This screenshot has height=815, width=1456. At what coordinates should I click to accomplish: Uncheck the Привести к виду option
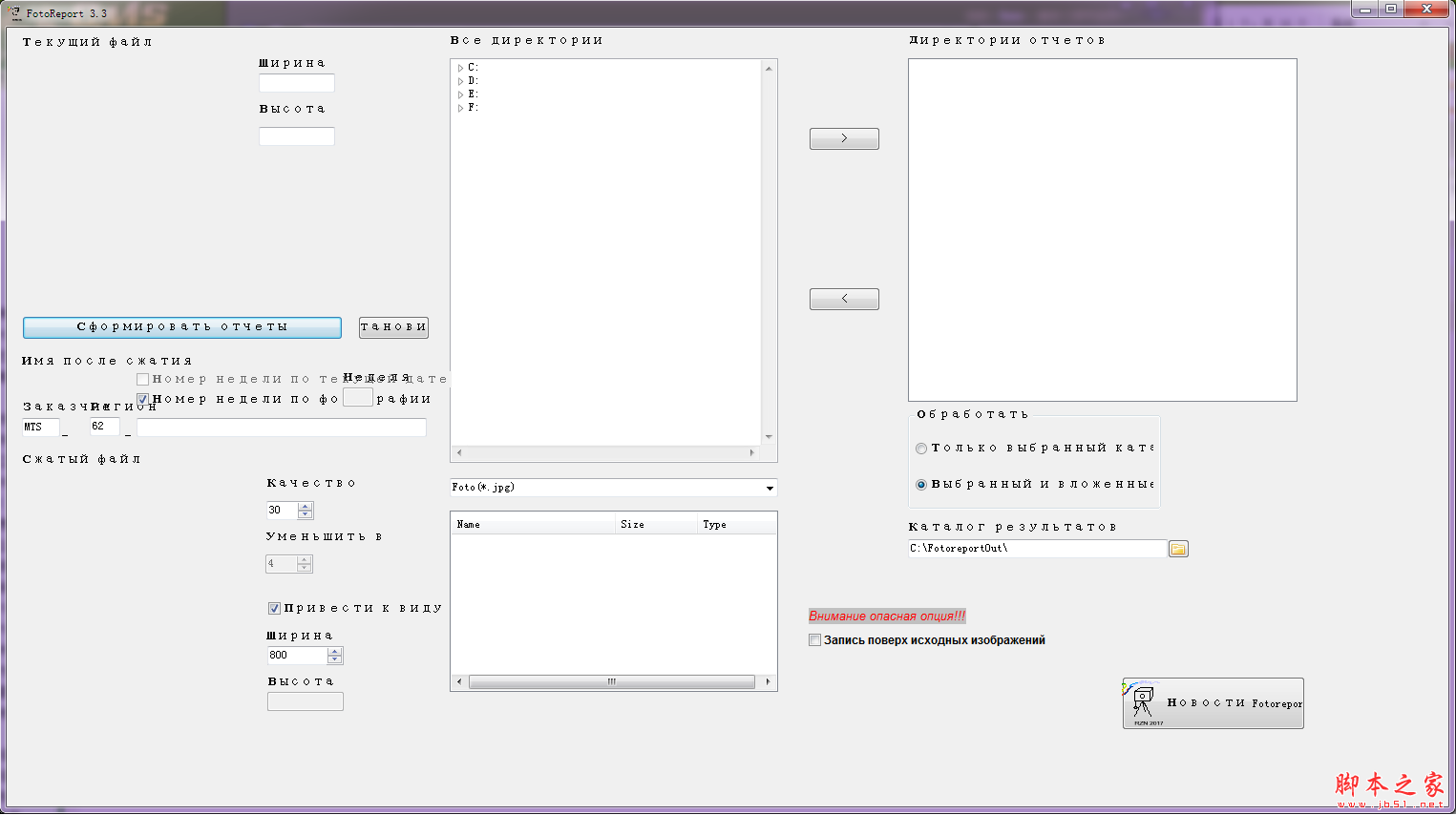274,608
